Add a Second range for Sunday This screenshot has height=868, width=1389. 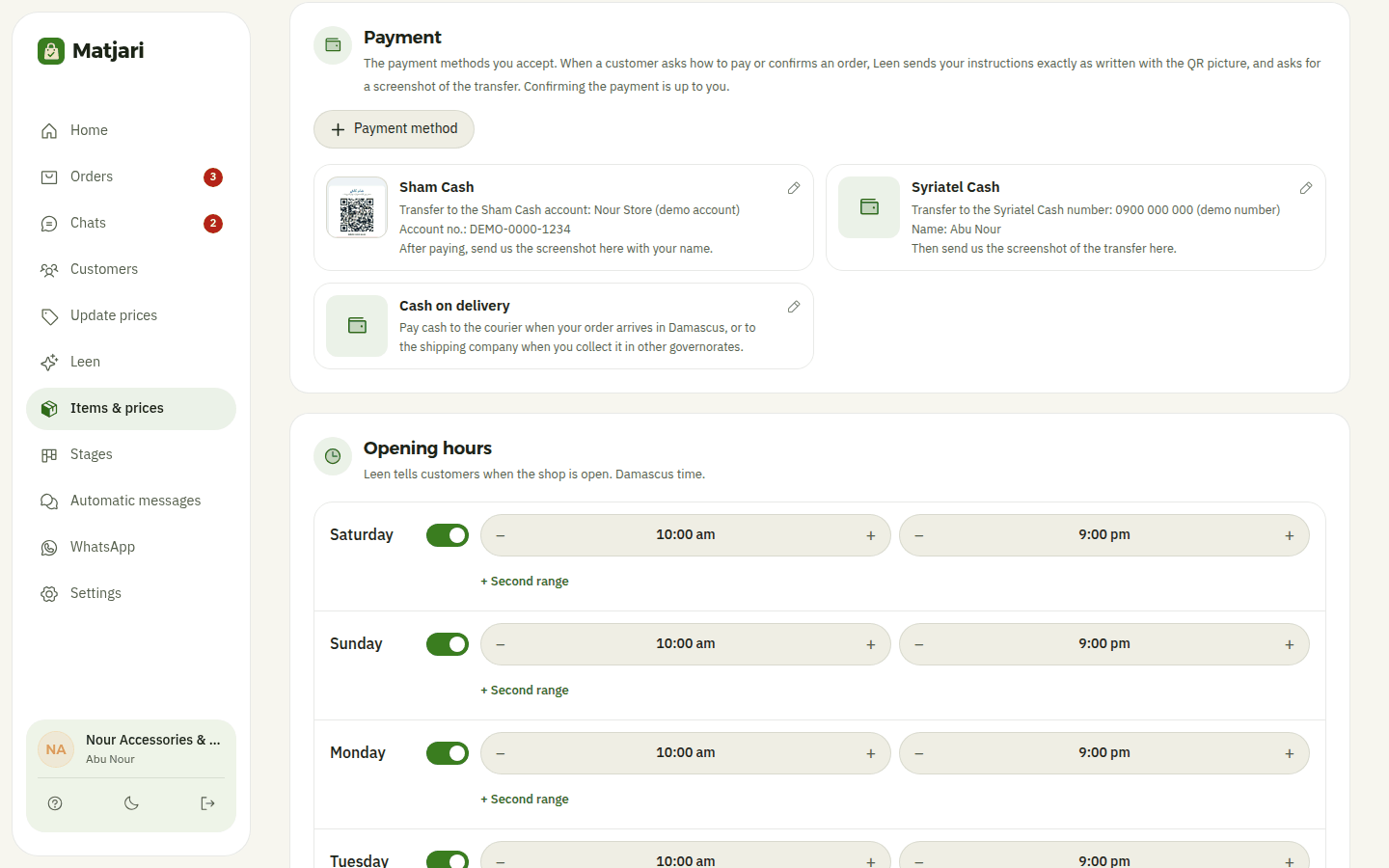(525, 691)
